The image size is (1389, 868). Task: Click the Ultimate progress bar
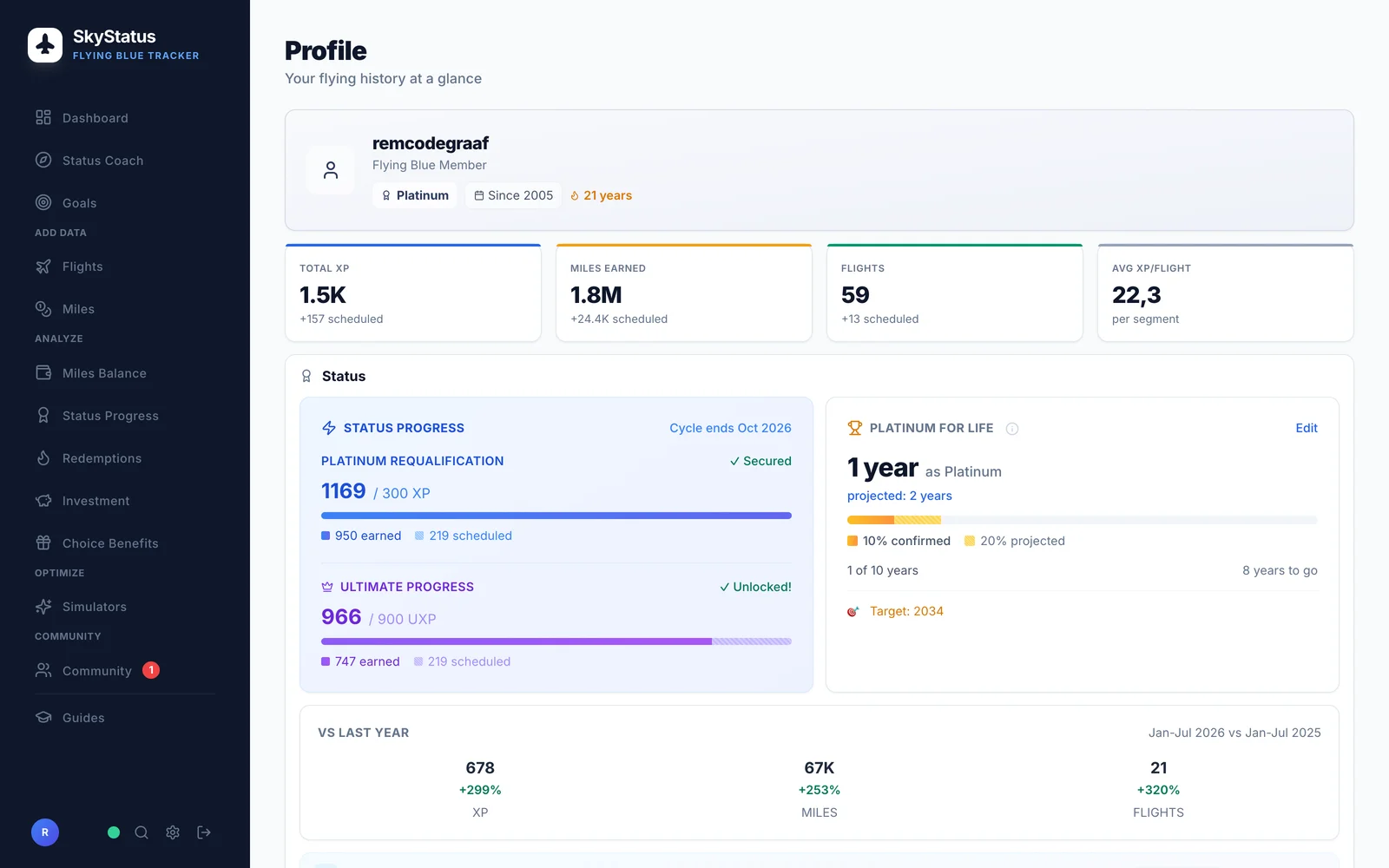pos(556,641)
